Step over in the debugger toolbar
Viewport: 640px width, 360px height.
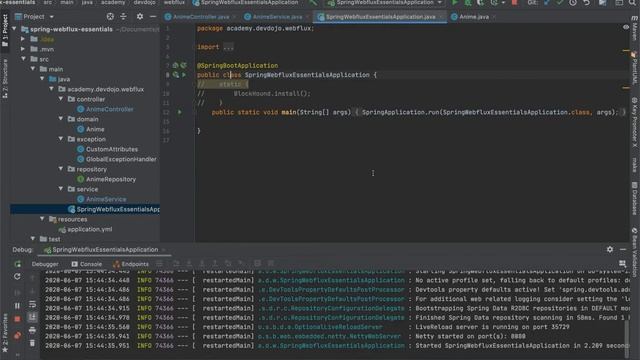tap(176, 264)
